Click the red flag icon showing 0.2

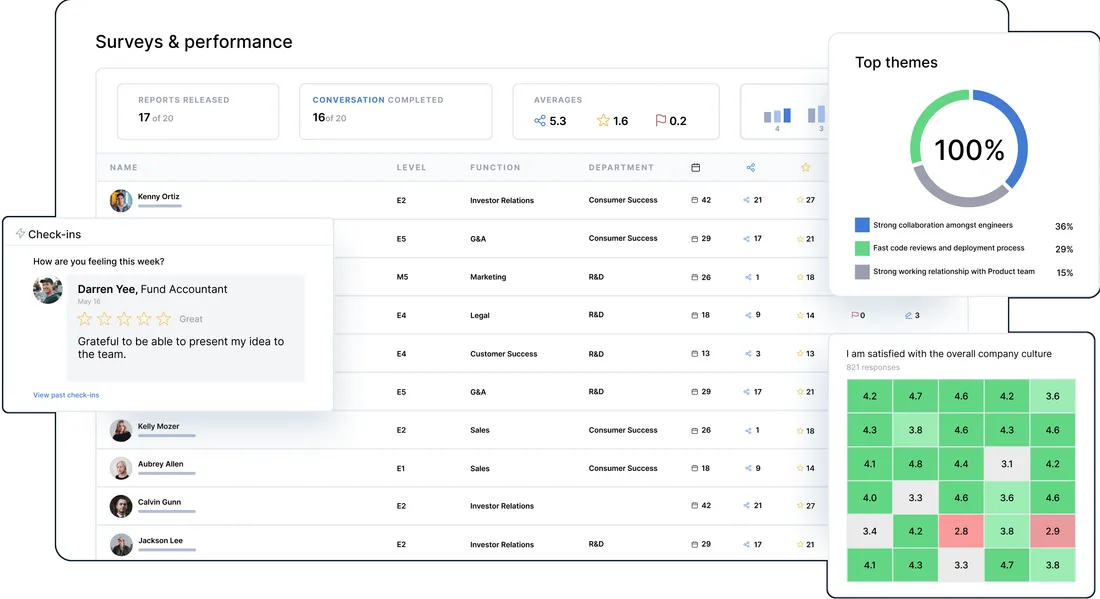(x=659, y=120)
